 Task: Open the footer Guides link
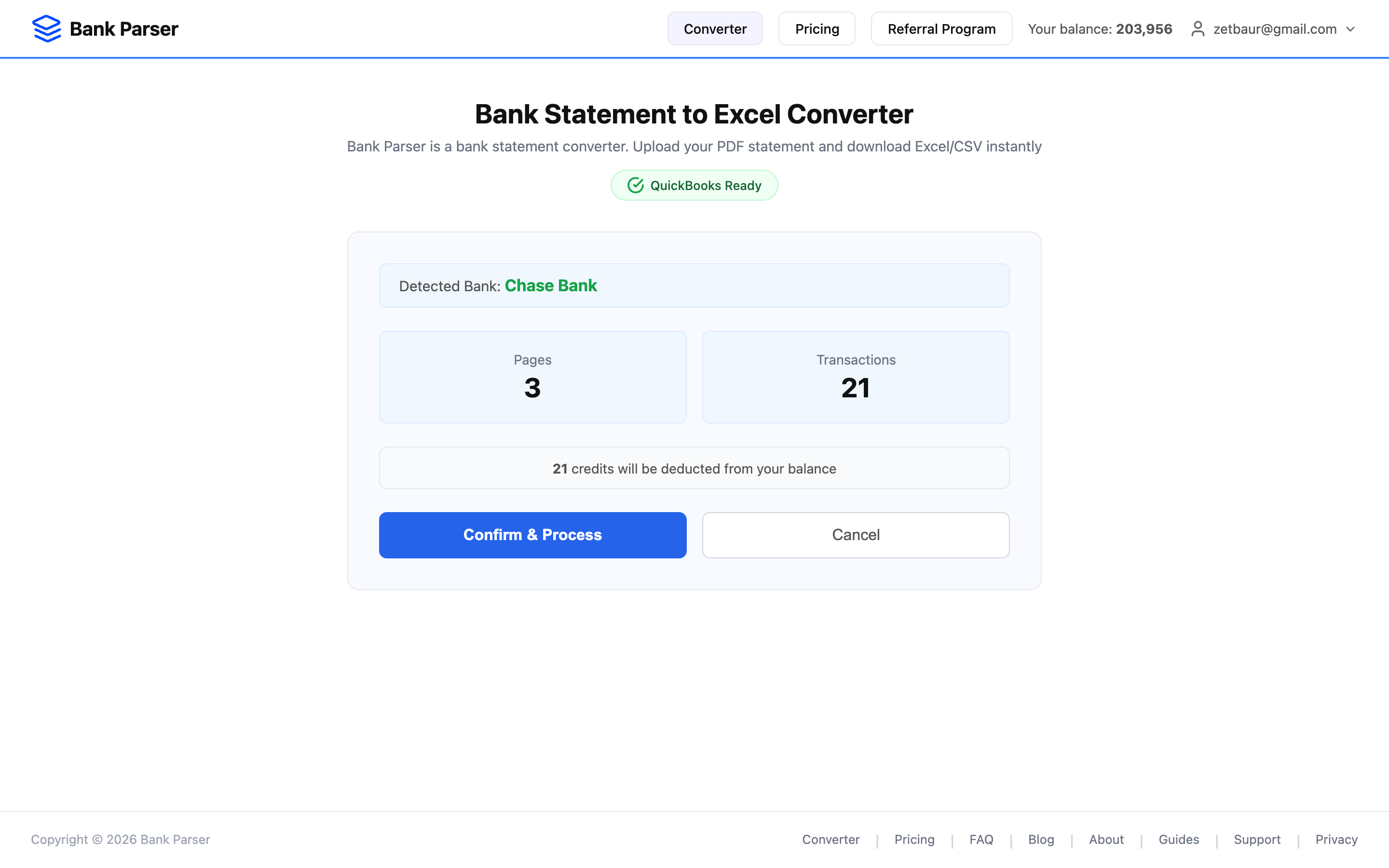pos(1178,839)
